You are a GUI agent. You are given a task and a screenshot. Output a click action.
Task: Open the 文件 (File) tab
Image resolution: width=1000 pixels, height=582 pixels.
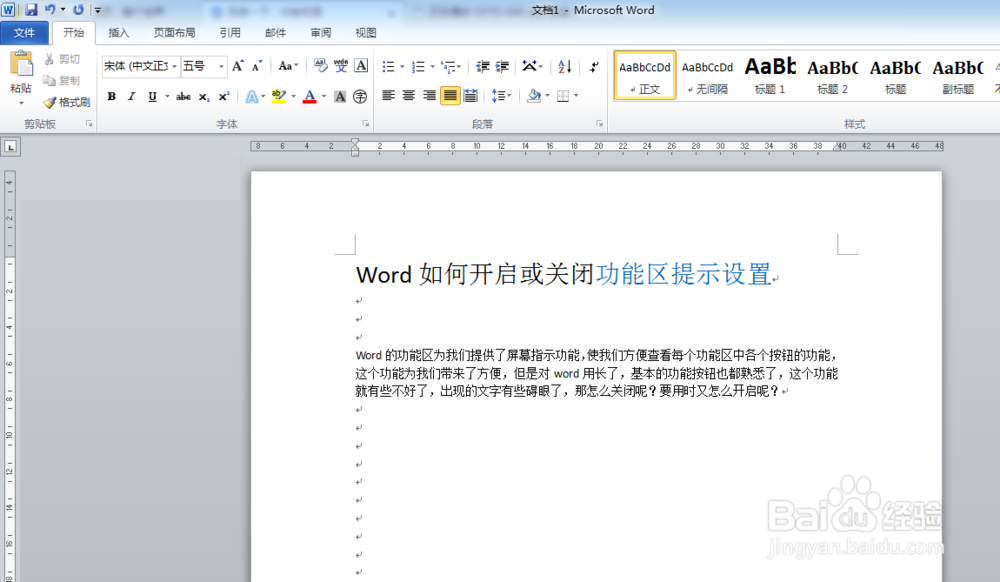[x=24, y=33]
